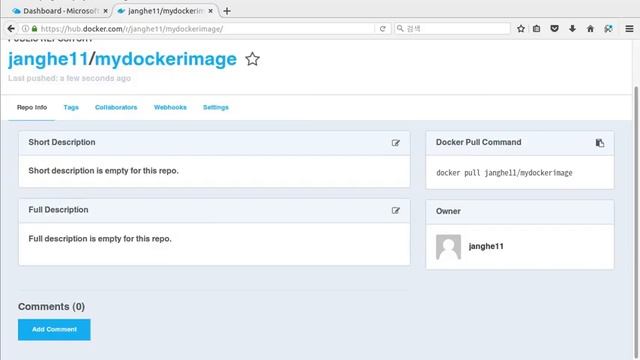Star the janghe11/mydockerimage repository

click(252, 59)
